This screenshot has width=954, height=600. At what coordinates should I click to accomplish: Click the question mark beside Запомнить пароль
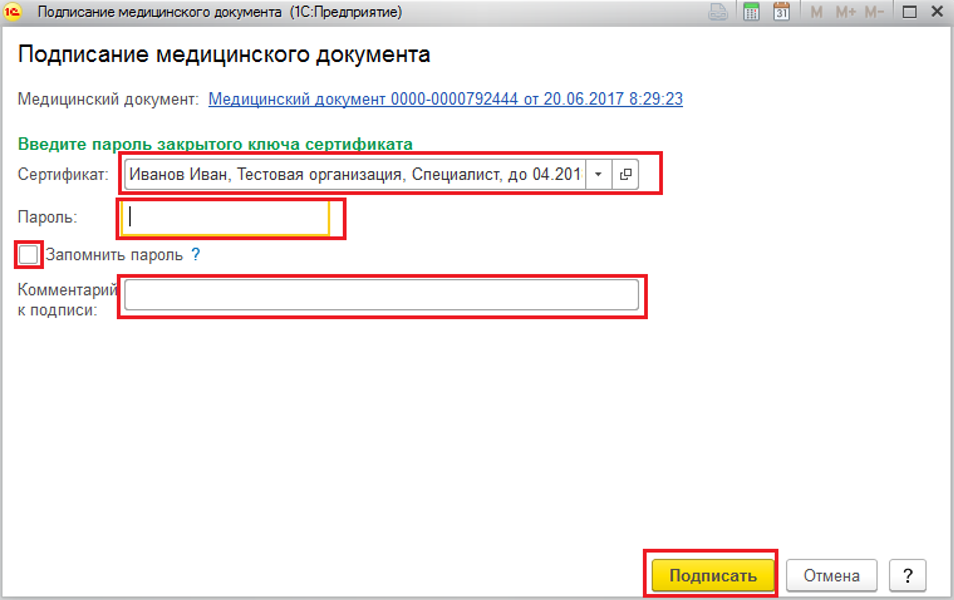(x=196, y=255)
